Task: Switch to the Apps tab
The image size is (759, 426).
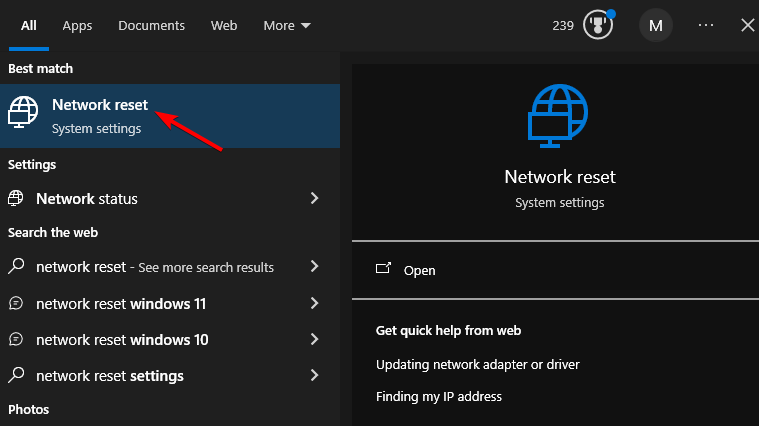Action: (x=77, y=26)
